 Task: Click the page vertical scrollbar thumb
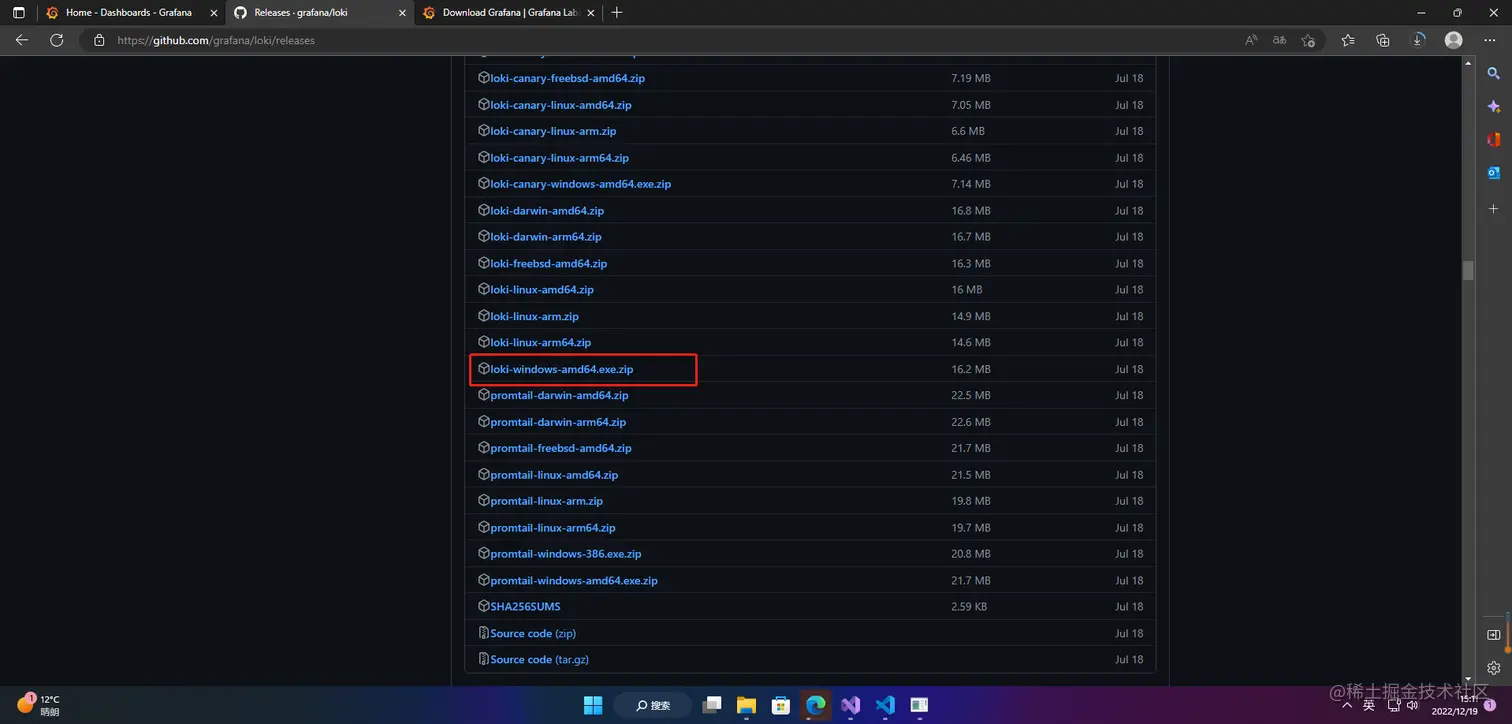coord(1468,271)
